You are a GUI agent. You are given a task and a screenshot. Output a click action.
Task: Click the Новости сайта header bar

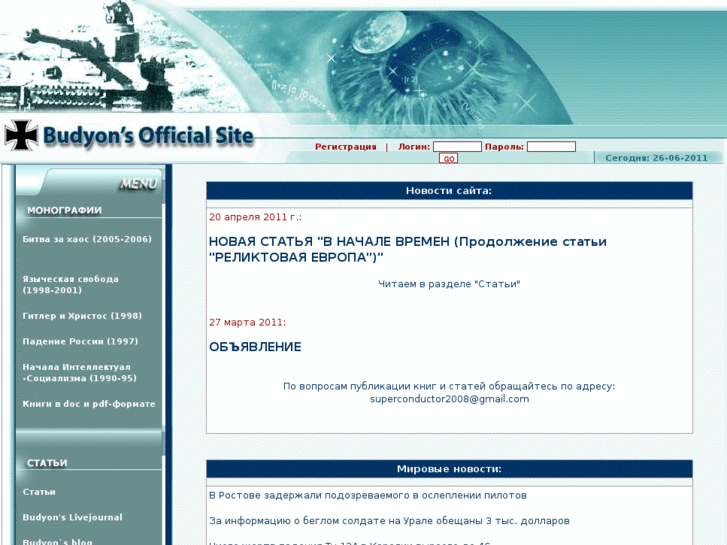(x=449, y=191)
